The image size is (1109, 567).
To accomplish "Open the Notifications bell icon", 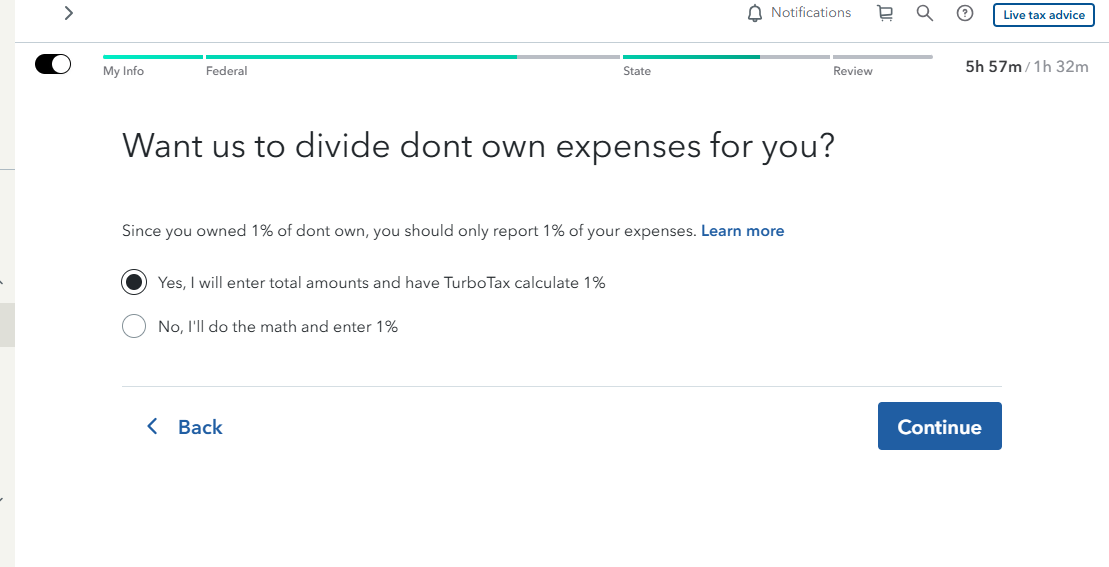I will 755,13.
